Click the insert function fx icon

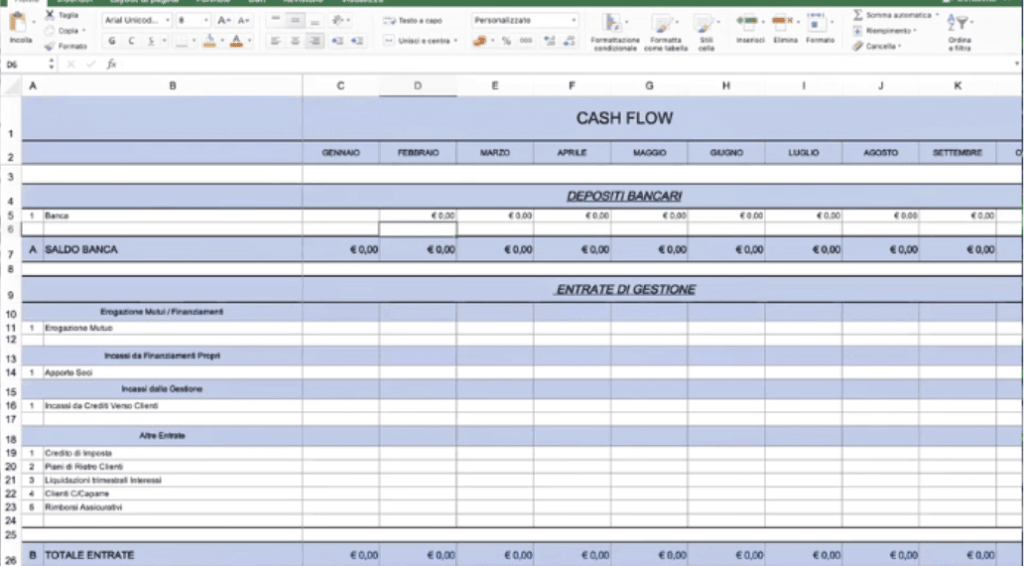[111, 63]
